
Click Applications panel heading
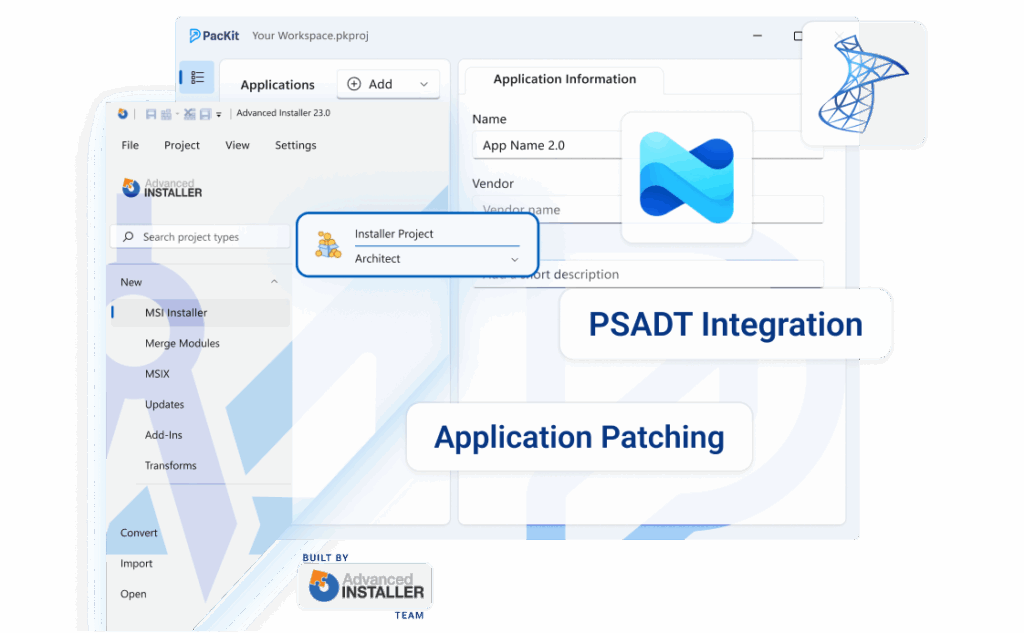pos(277,84)
